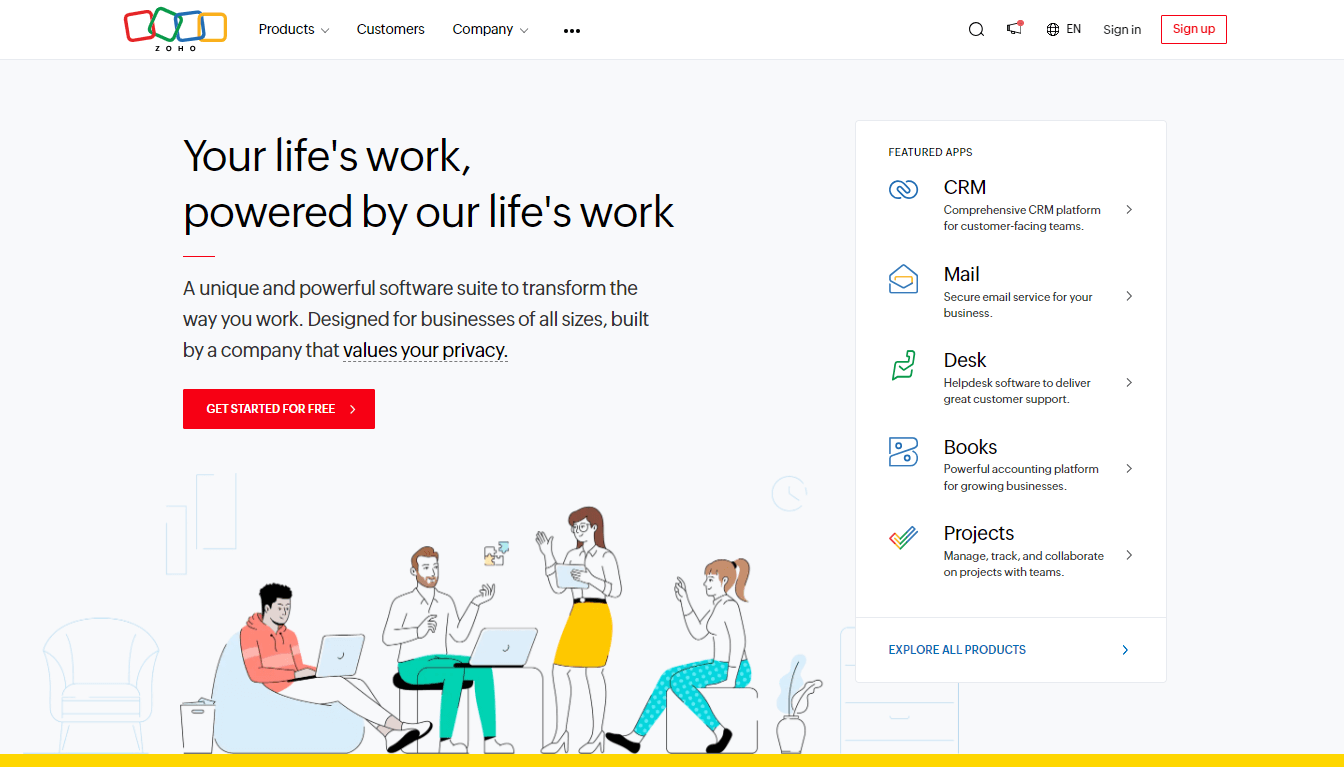Open the search magnifier icon
1344x767 pixels.
976,30
